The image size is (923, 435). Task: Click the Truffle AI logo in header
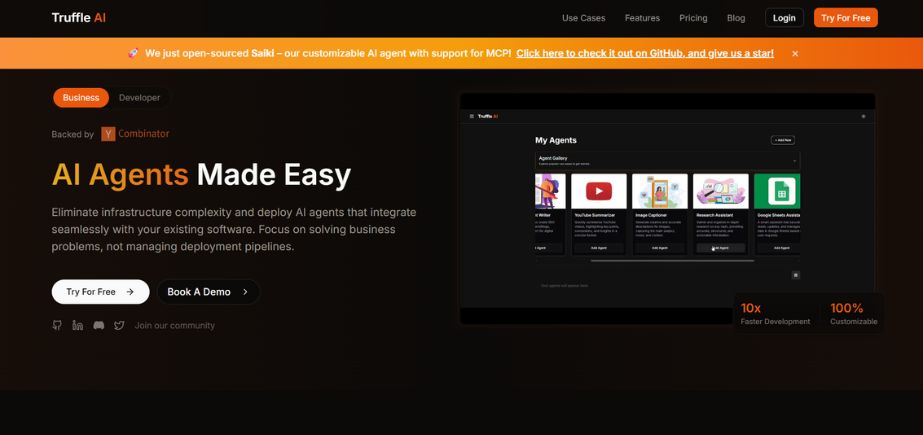point(79,17)
